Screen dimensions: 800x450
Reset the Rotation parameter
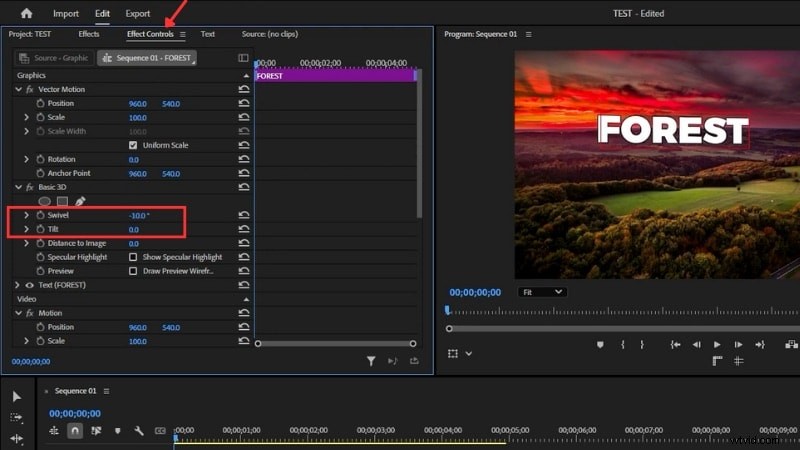tap(244, 159)
